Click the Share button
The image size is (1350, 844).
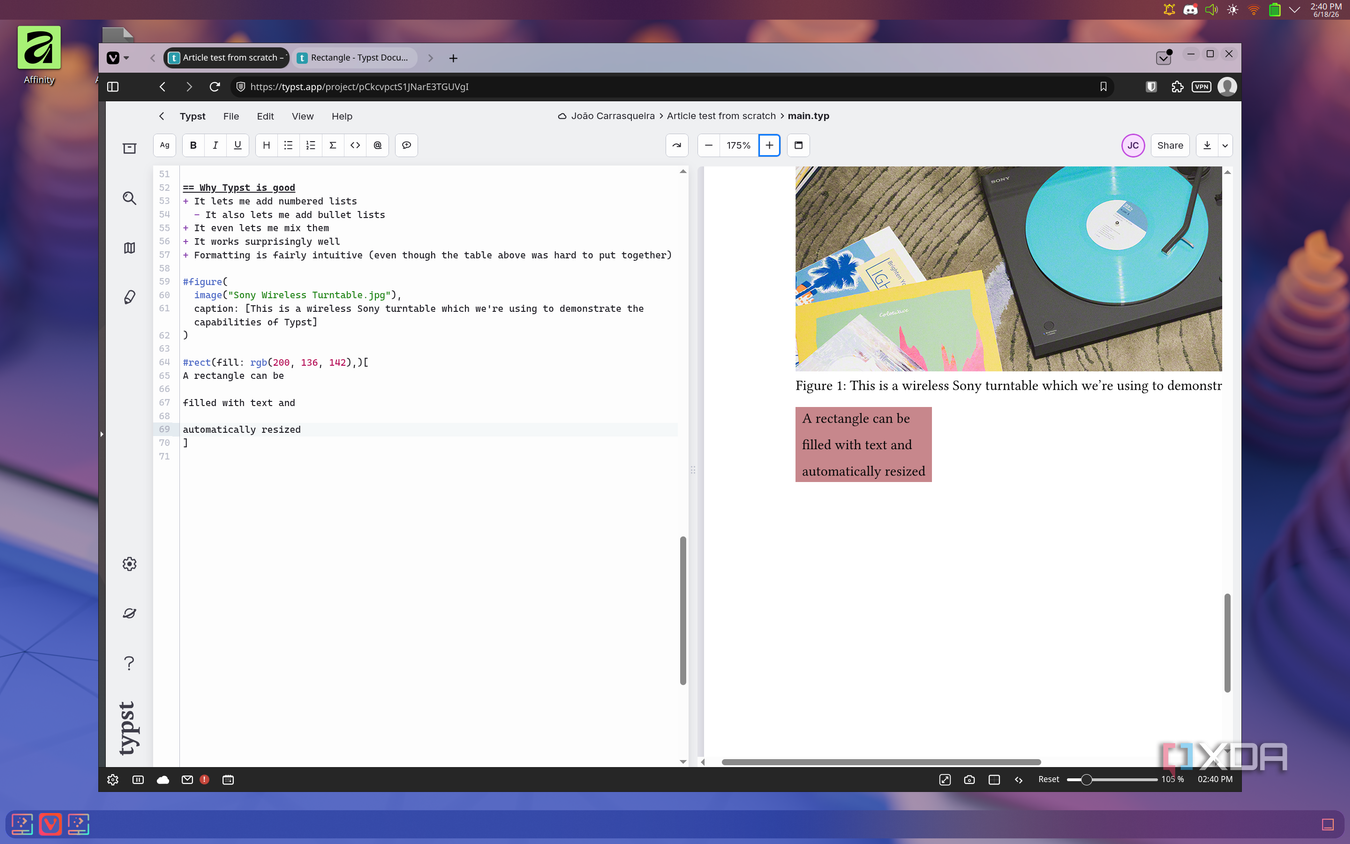pyautogui.click(x=1170, y=145)
